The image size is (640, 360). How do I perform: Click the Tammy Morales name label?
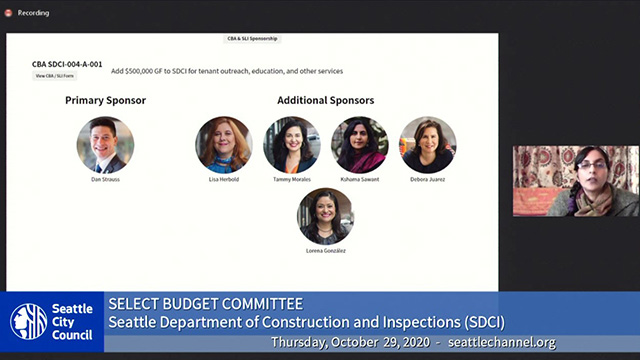click(292, 179)
